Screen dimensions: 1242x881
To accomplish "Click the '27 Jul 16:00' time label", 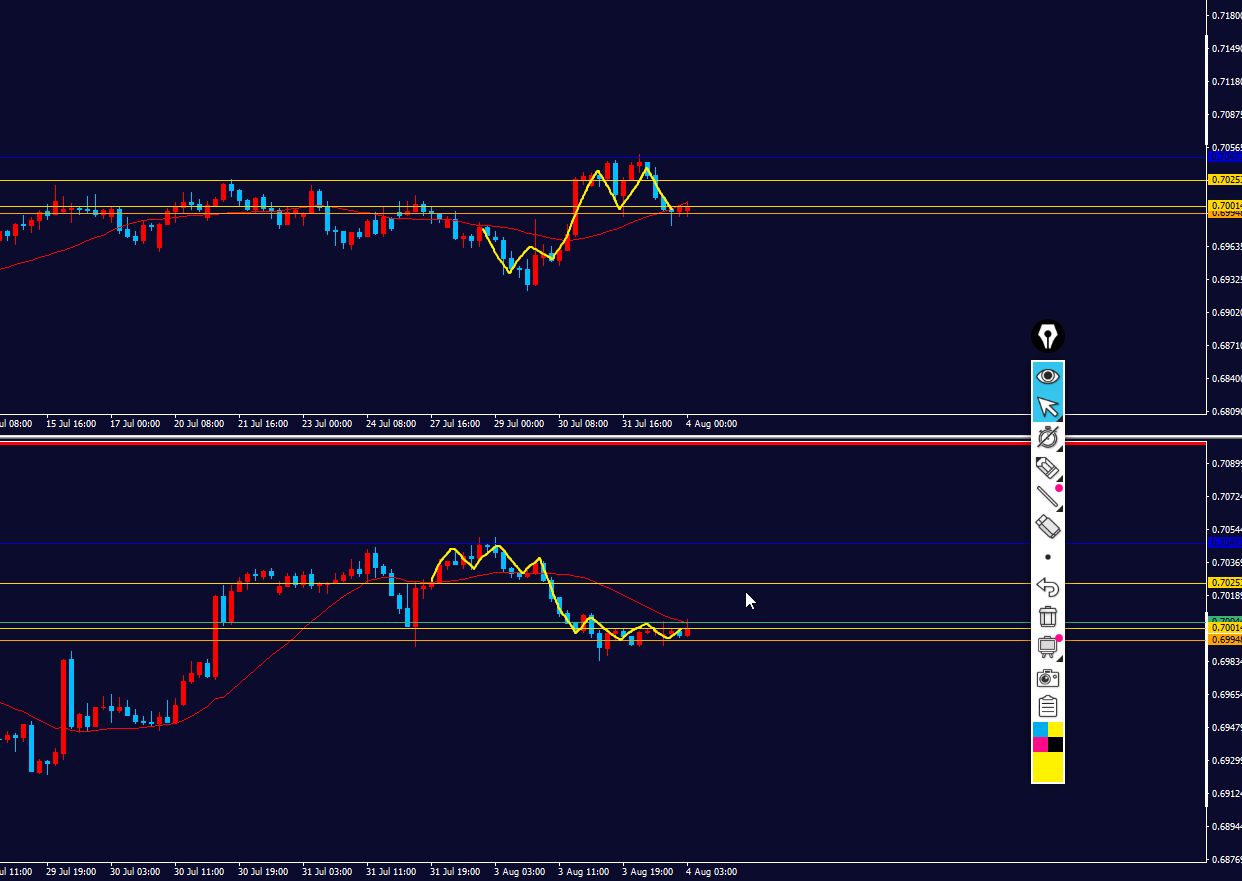I will [x=455, y=424].
